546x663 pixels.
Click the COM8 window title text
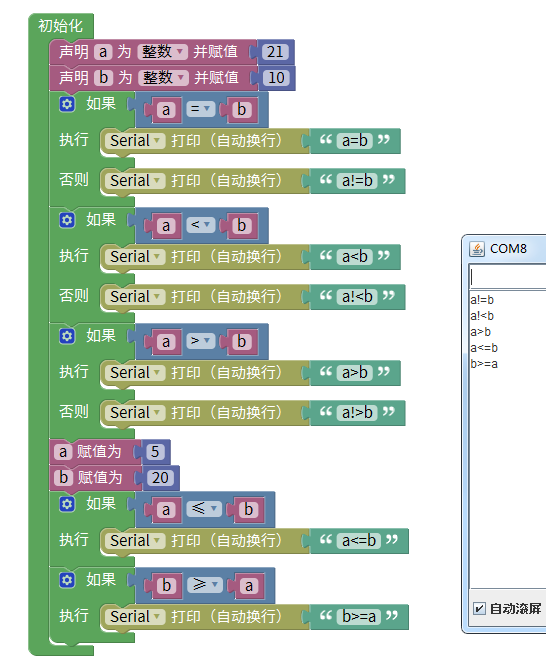508,249
